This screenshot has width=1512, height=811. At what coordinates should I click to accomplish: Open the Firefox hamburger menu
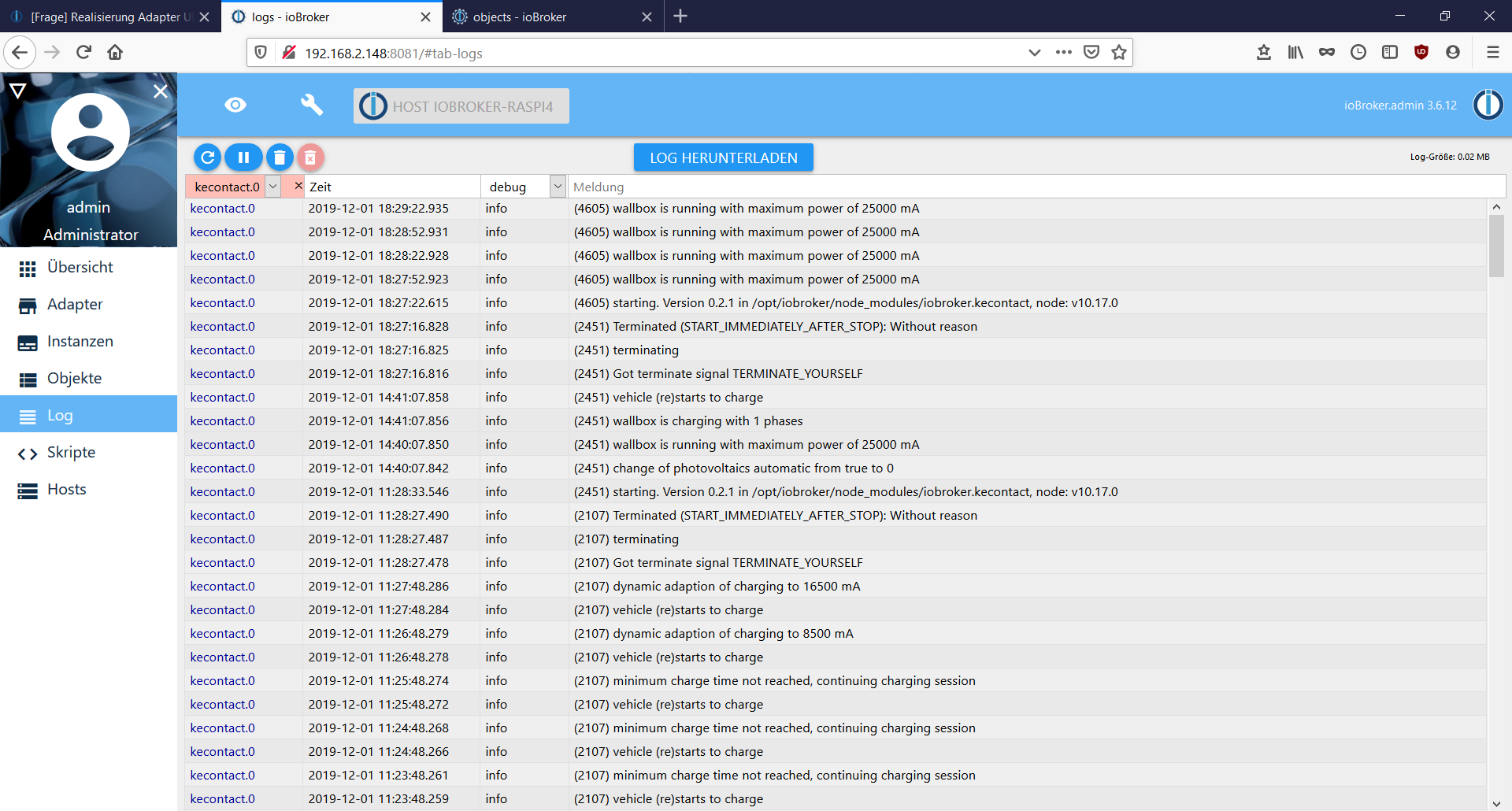(1492, 53)
